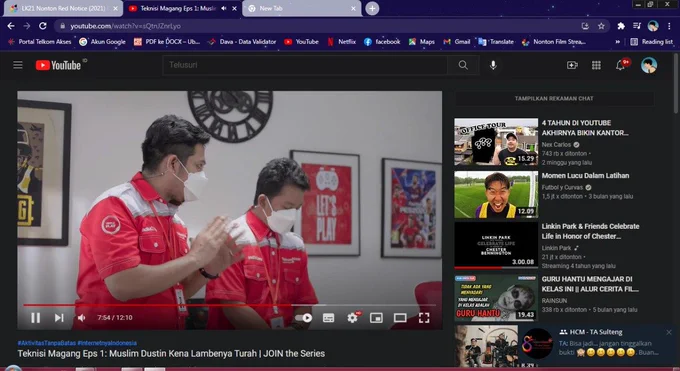680x371 pixels.
Task: Open the RAINSUN channel link
Action: point(554,300)
